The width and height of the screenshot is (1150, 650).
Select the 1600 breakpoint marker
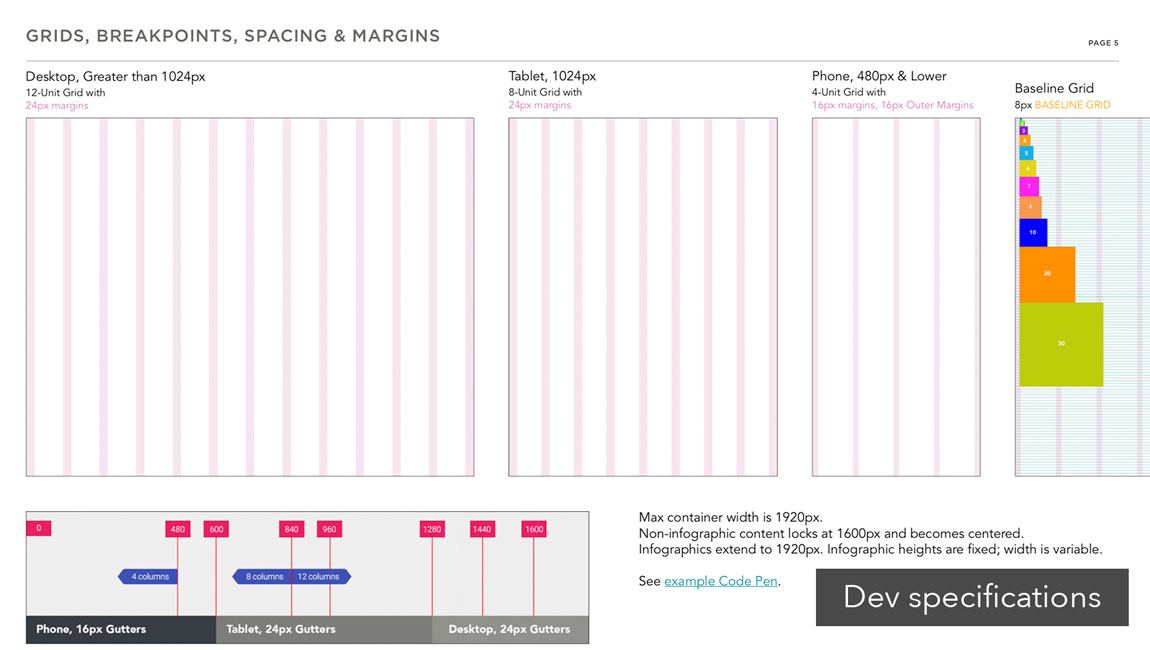point(534,529)
